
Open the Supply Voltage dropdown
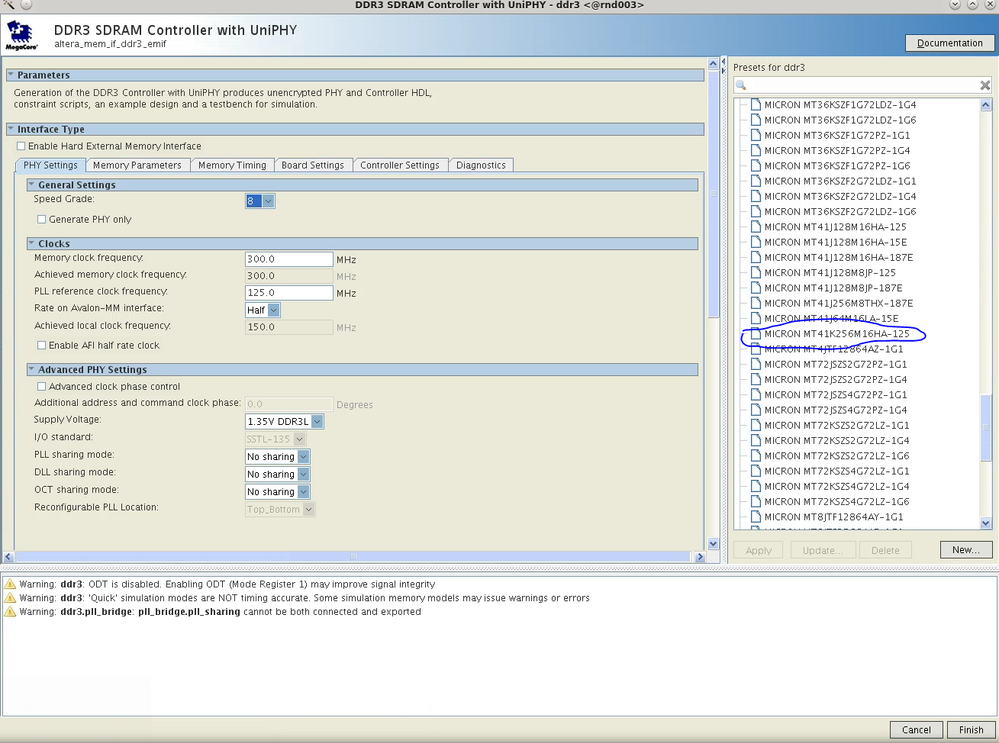(x=317, y=421)
